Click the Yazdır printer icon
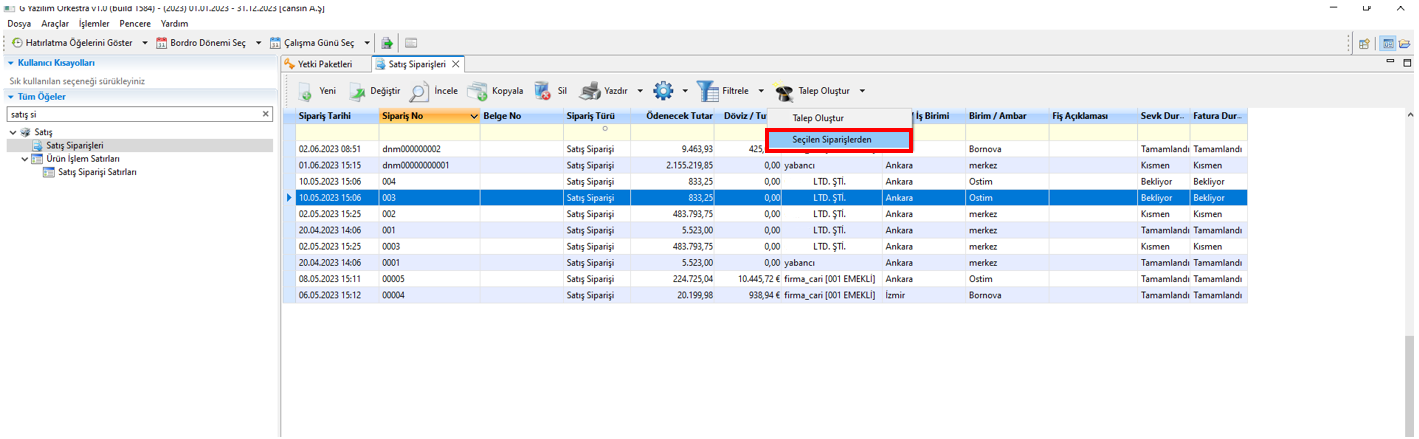This screenshot has width=1419, height=439. coord(591,91)
